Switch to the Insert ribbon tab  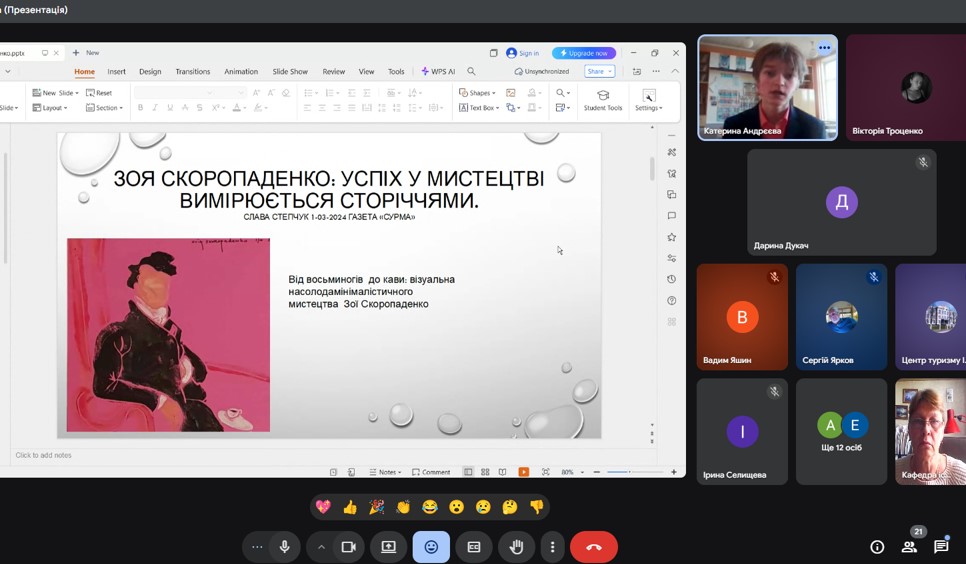click(116, 72)
